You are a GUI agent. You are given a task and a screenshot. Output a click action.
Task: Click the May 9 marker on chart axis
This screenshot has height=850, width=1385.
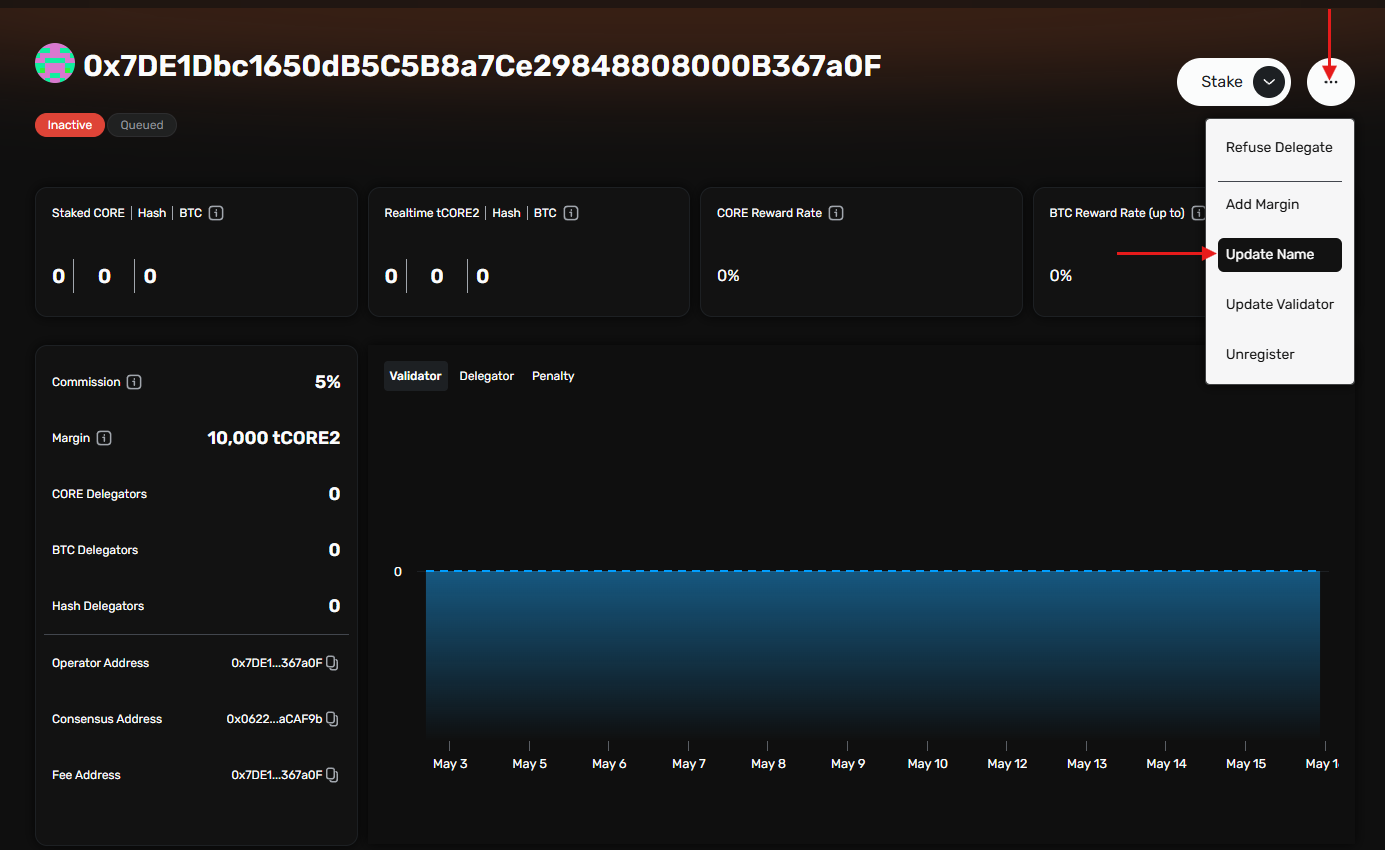pyautogui.click(x=847, y=763)
